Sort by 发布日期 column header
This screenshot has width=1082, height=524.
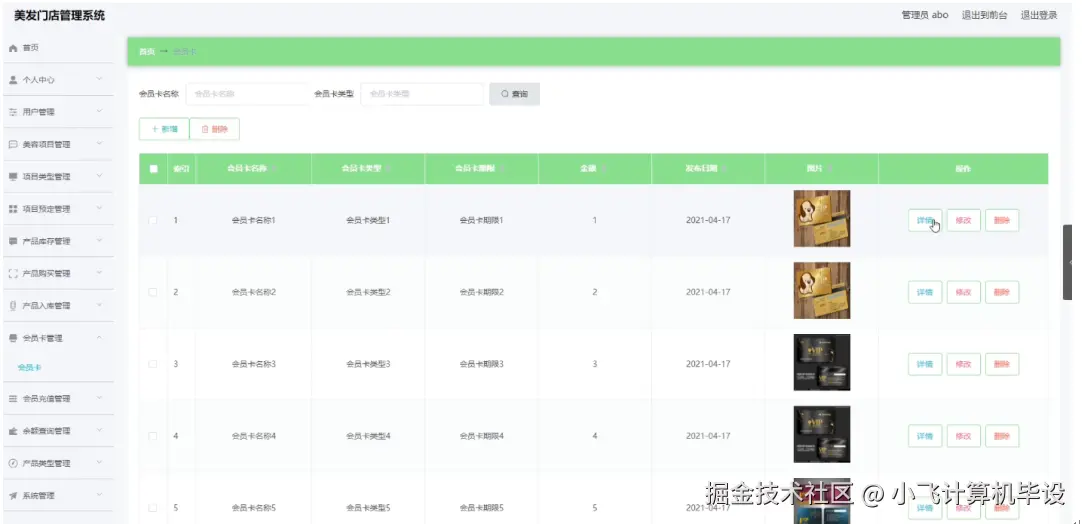pyautogui.click(x=707, y=168)
